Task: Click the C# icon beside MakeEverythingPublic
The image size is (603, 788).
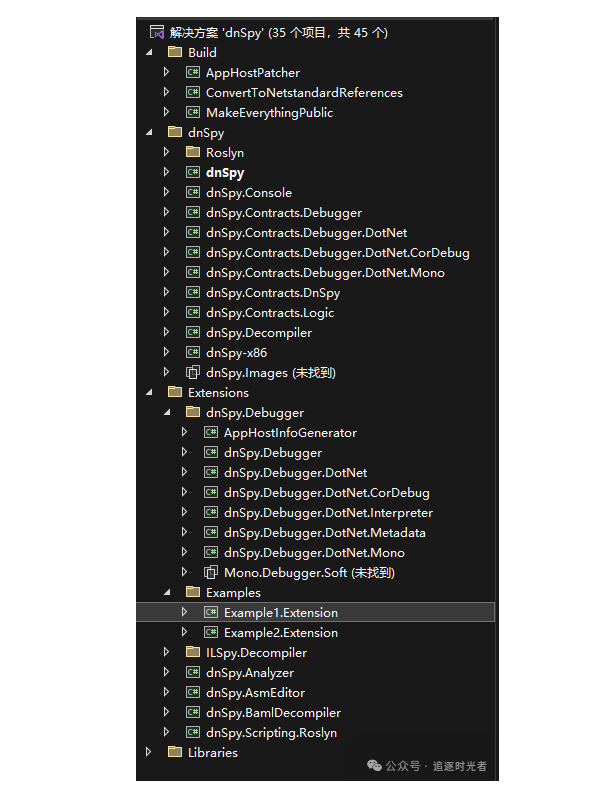Action: [x=193, y=112]
